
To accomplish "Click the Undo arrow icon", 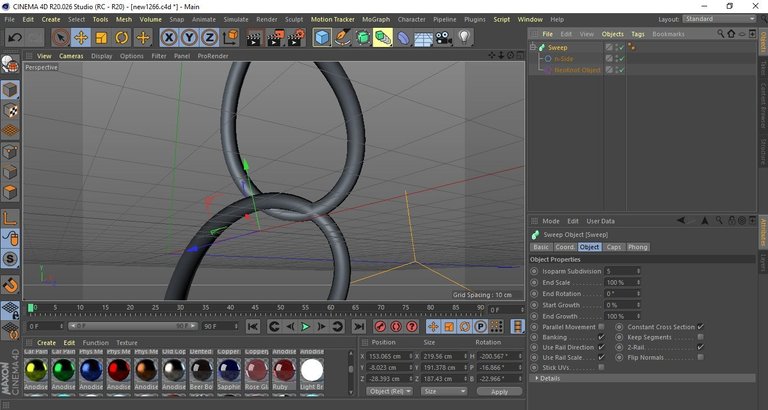I will (15, 38).
